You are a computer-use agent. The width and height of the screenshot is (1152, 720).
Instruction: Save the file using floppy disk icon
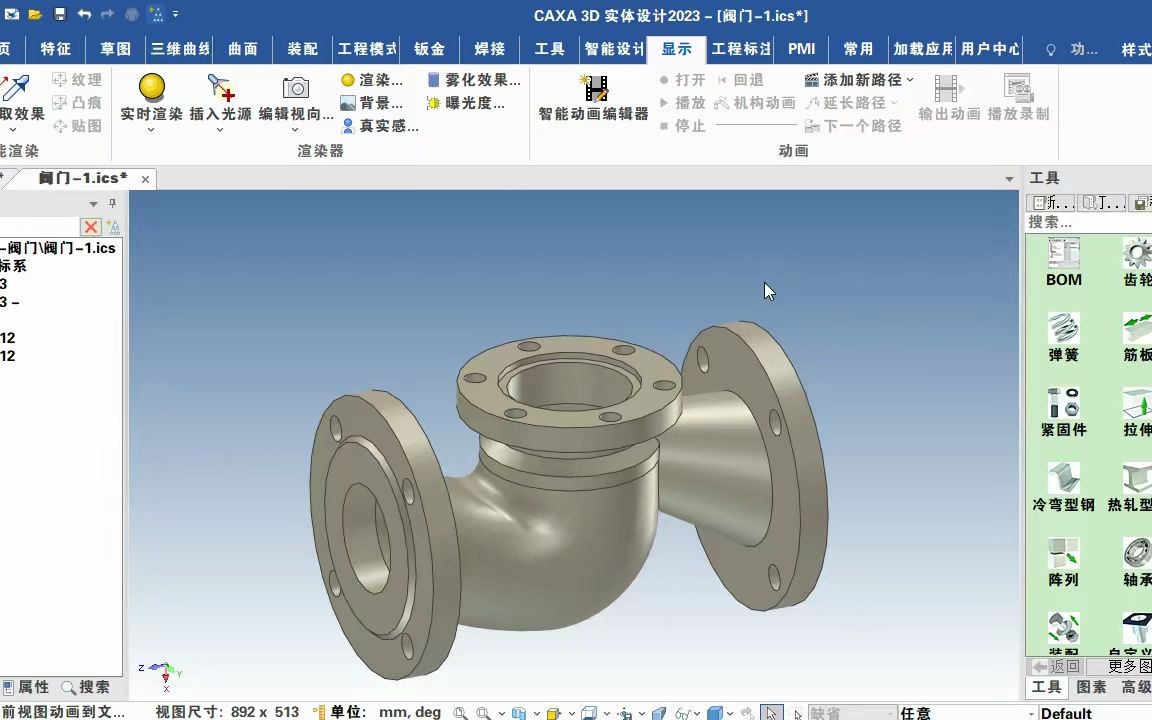[x=60, y=14]
